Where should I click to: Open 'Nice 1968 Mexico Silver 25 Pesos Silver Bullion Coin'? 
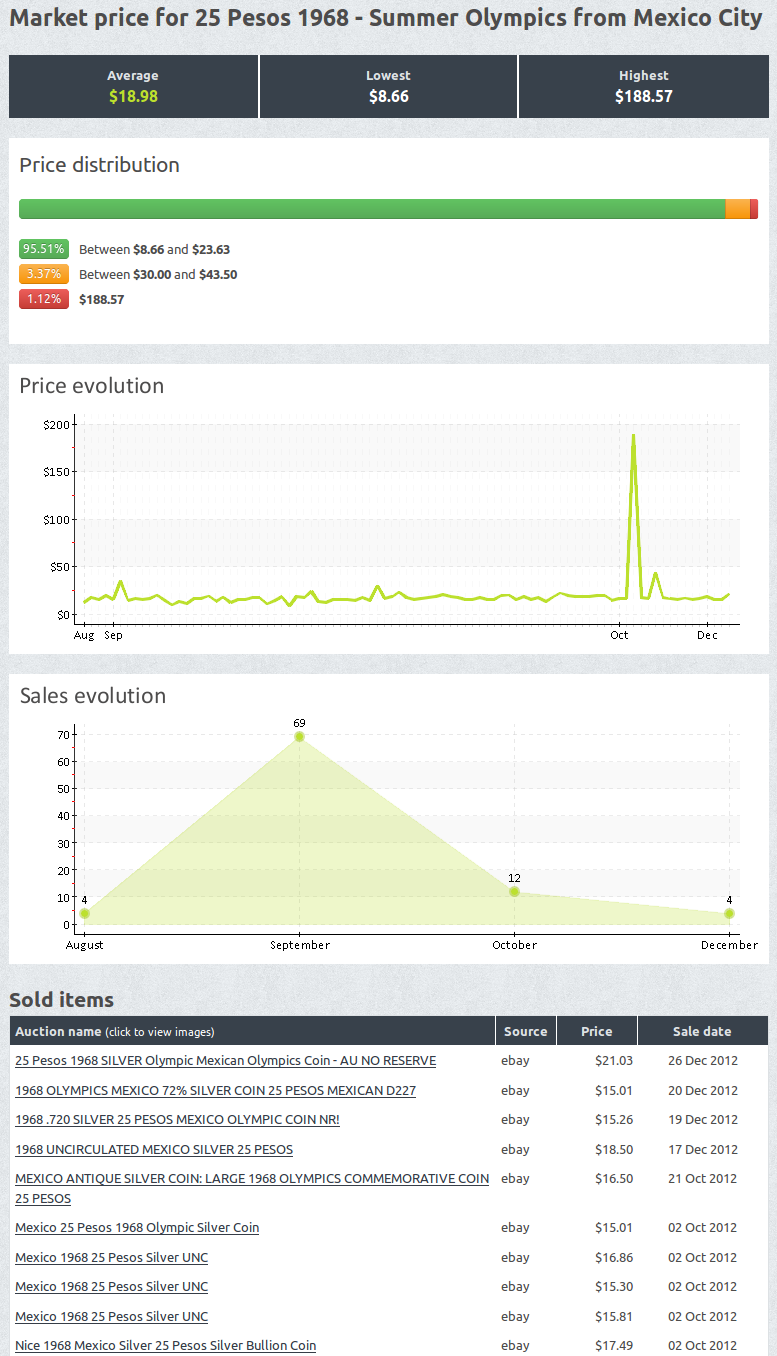pos(165,1345)
